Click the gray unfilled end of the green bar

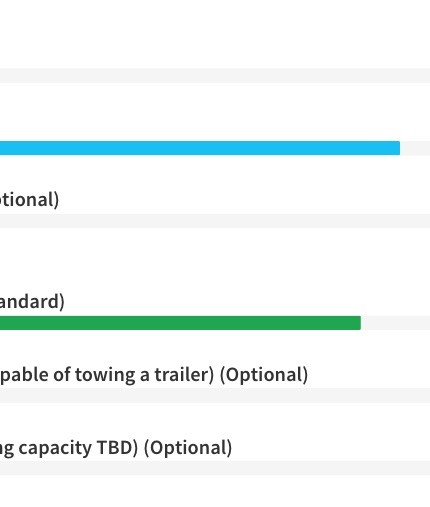click(x=395, y=323)
